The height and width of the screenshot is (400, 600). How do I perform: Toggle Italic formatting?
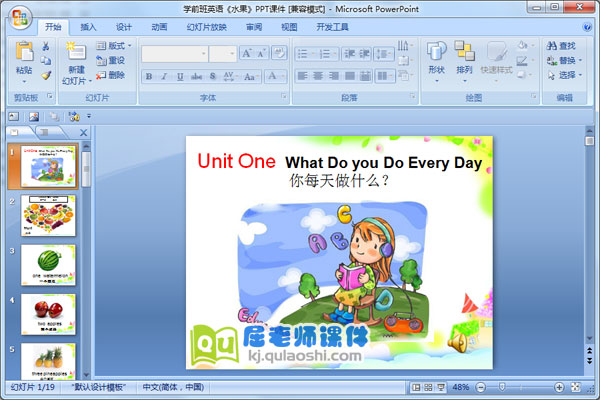click(164, 77)
